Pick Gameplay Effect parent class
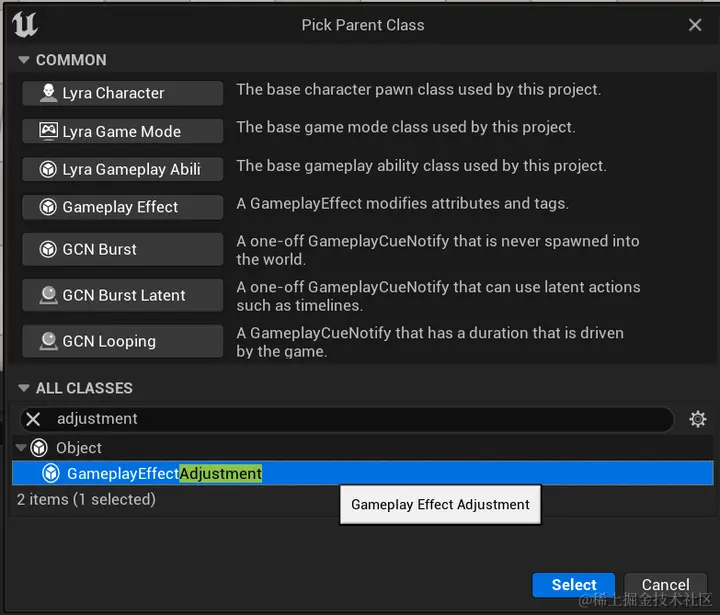 (x=123, y=207)
